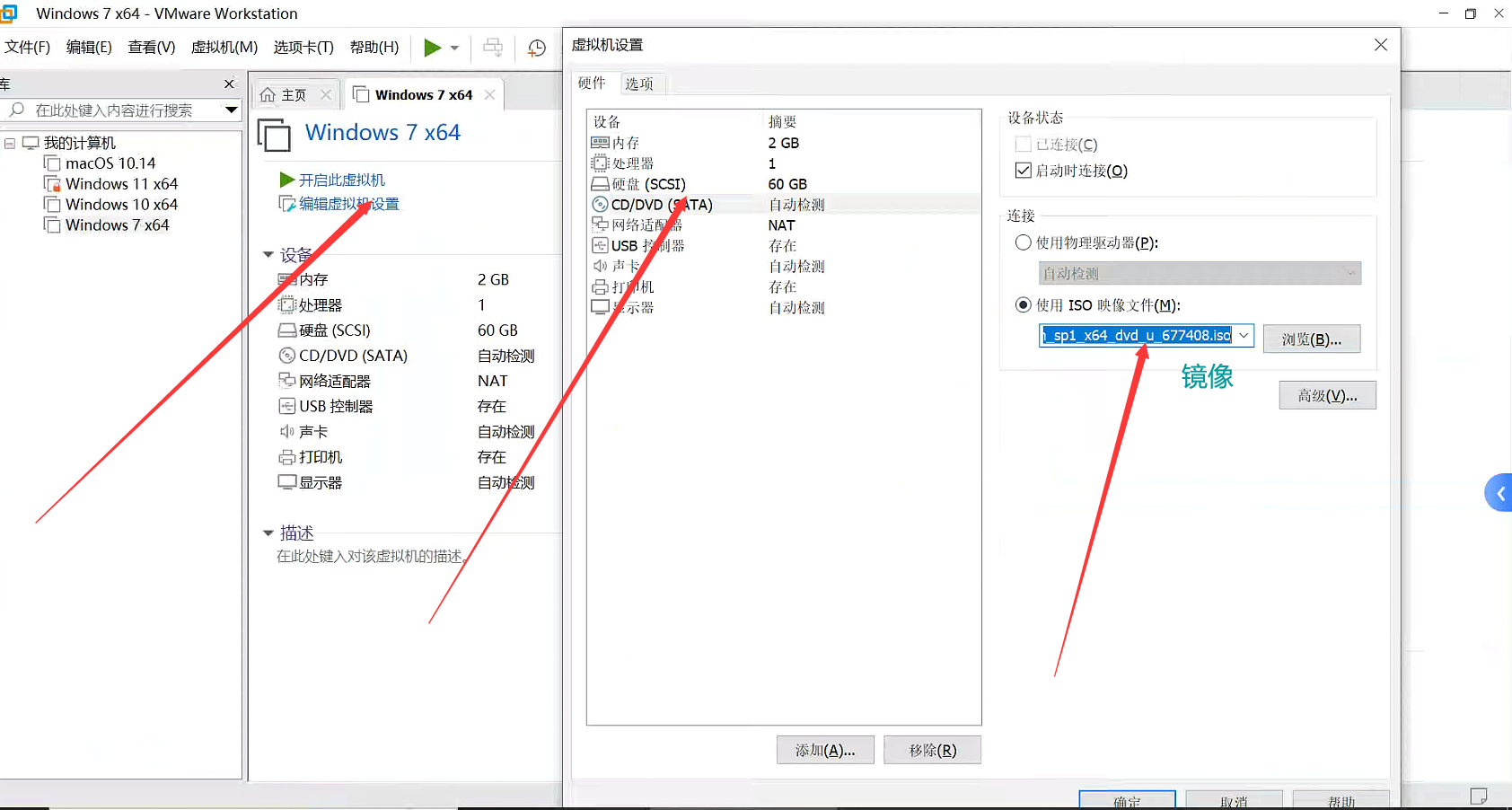Screen dimensions: 1512x810
Task: Click the 高级(V)... advanced button
Action: point(1328,395)
